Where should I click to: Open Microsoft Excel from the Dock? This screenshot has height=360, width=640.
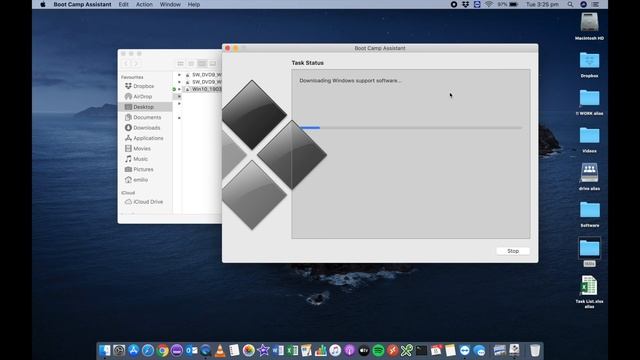tap(292, 350)
